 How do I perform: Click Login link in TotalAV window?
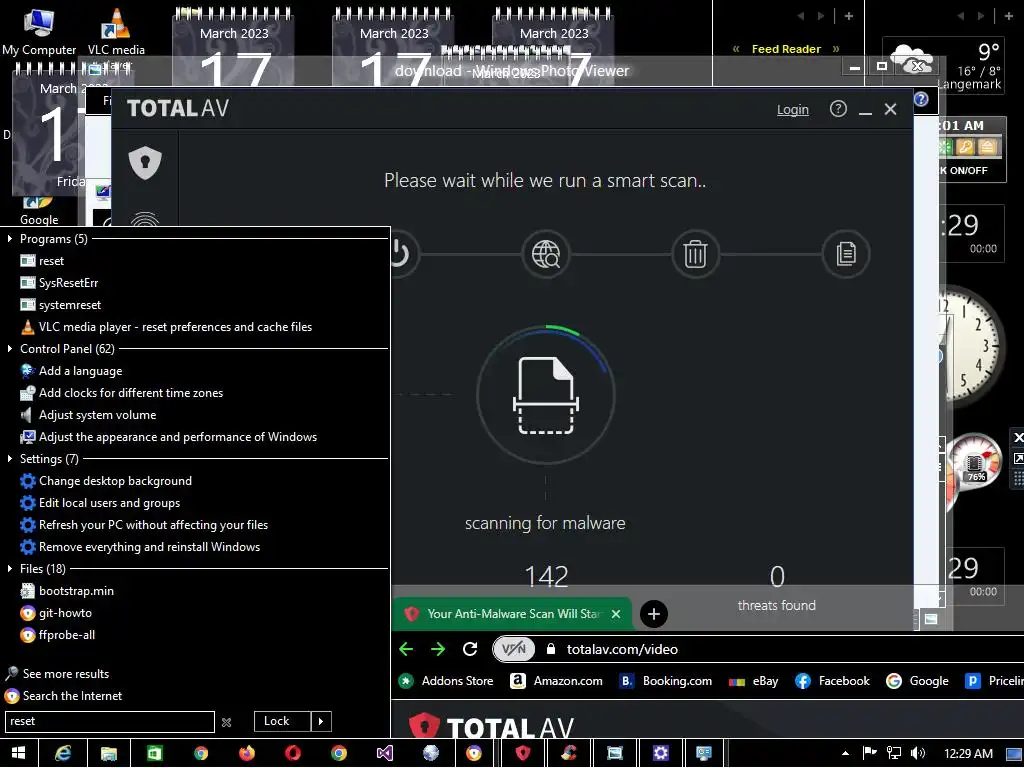click(x=793, y=110)
